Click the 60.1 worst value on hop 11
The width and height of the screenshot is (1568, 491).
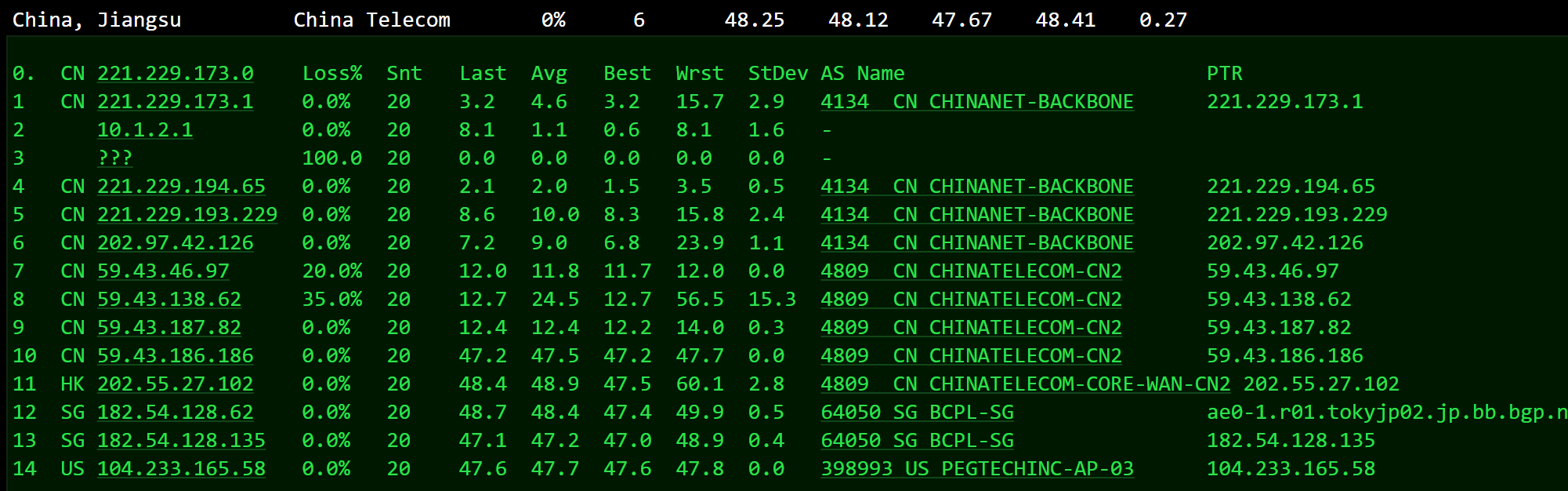click(700, 384)
